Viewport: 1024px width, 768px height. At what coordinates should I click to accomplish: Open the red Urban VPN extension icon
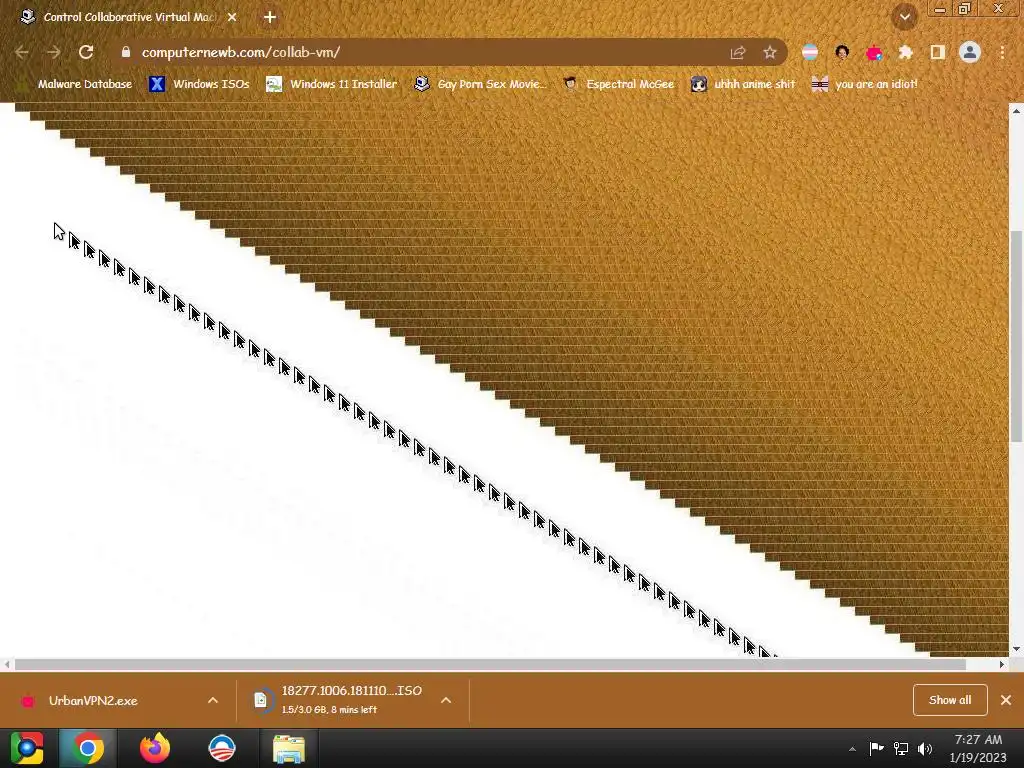click(x=874, y=52)
